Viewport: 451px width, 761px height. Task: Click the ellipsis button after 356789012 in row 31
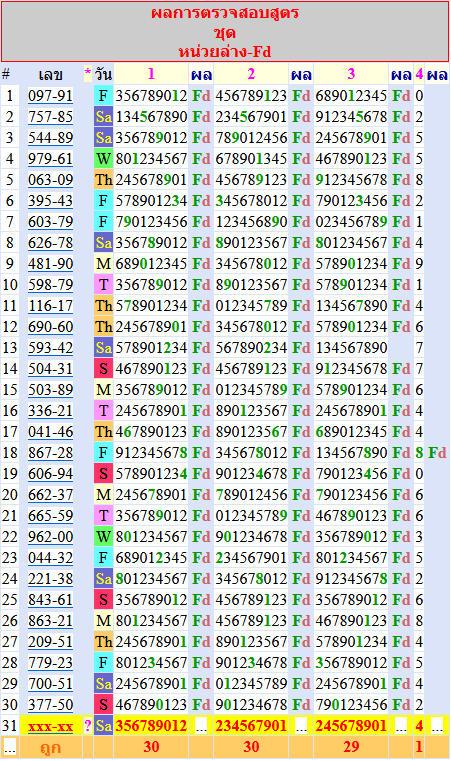(x=201, y=726)
